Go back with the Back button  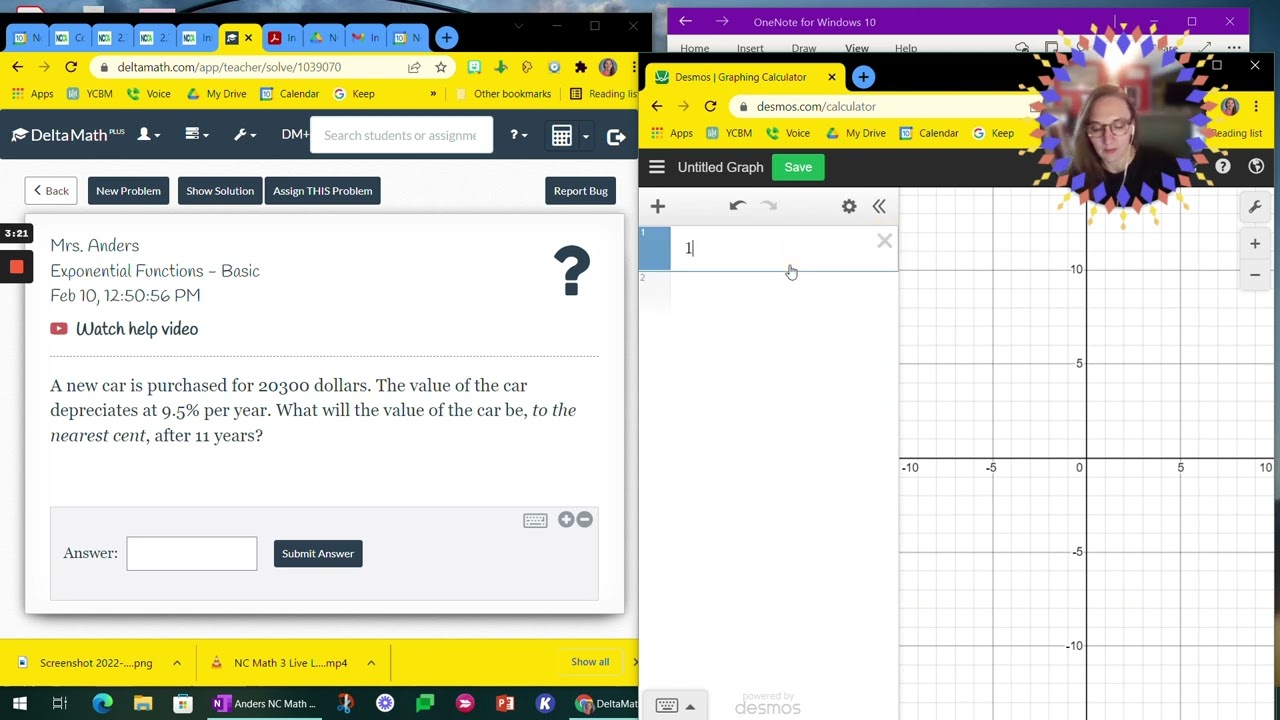tap(51, 191)
